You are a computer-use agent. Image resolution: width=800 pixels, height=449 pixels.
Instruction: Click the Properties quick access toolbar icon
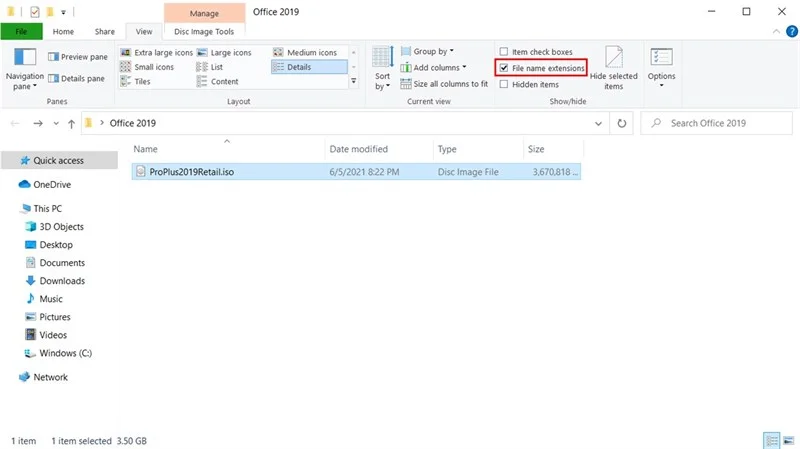coord(35,12)
